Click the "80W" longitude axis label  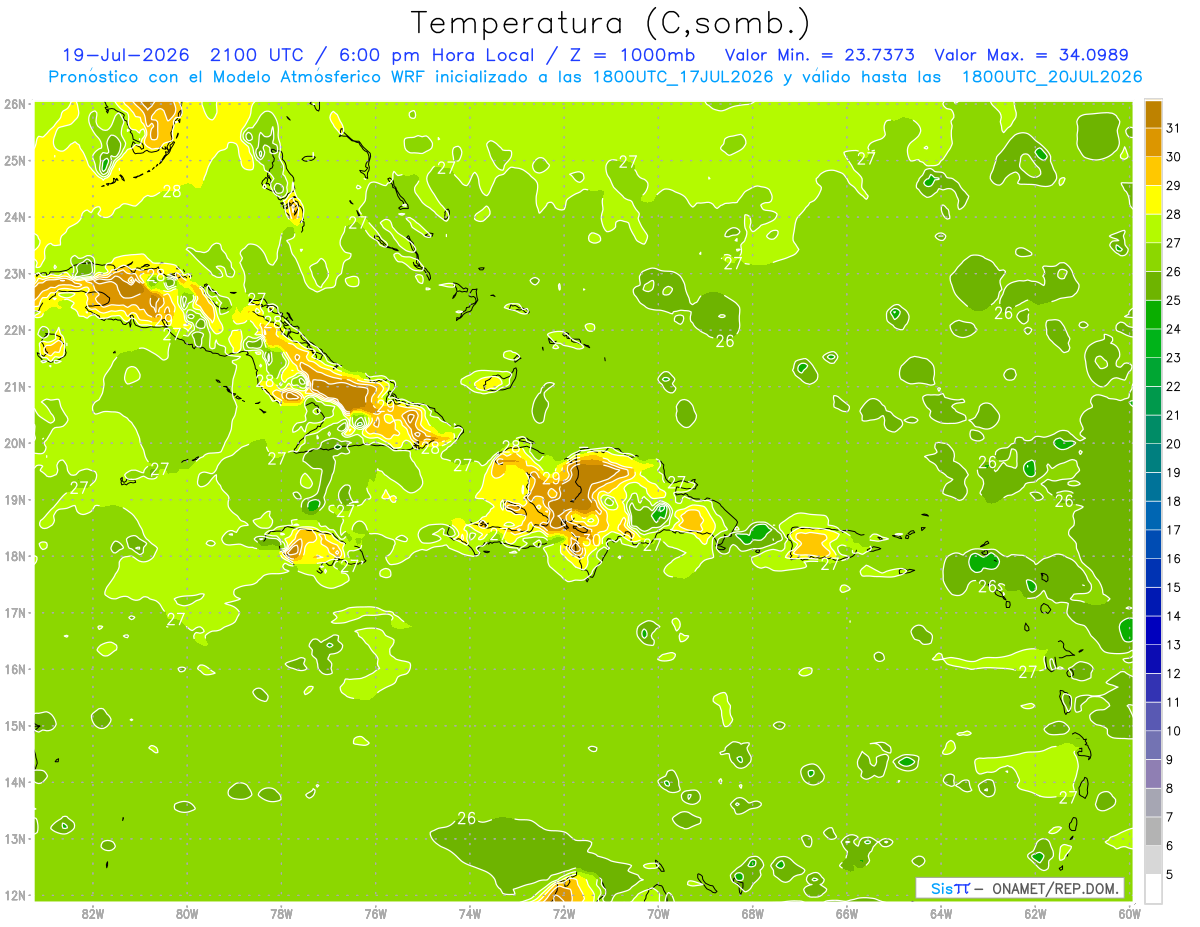pos(187,913)
